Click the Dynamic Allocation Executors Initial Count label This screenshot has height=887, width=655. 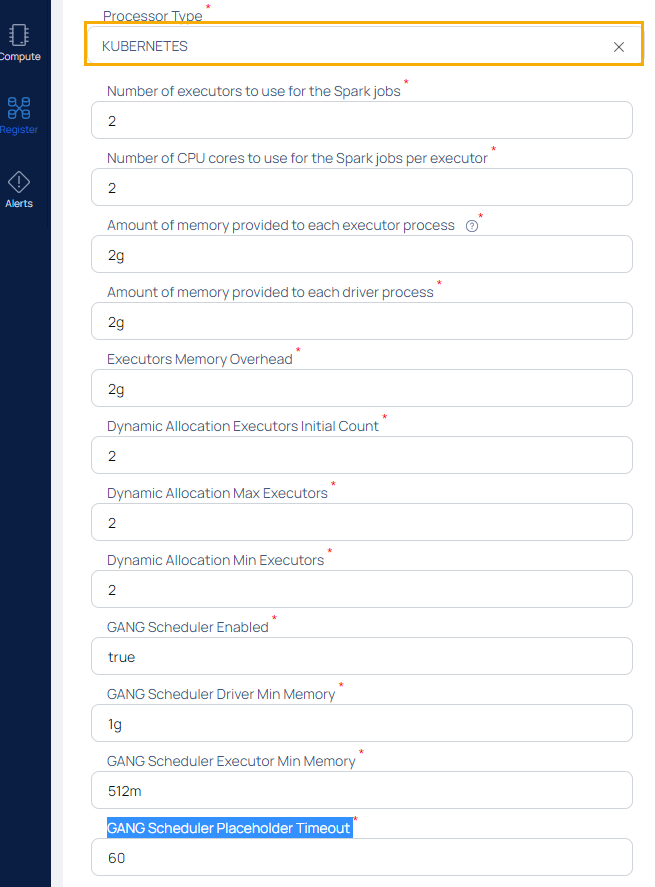pos(243,426)
